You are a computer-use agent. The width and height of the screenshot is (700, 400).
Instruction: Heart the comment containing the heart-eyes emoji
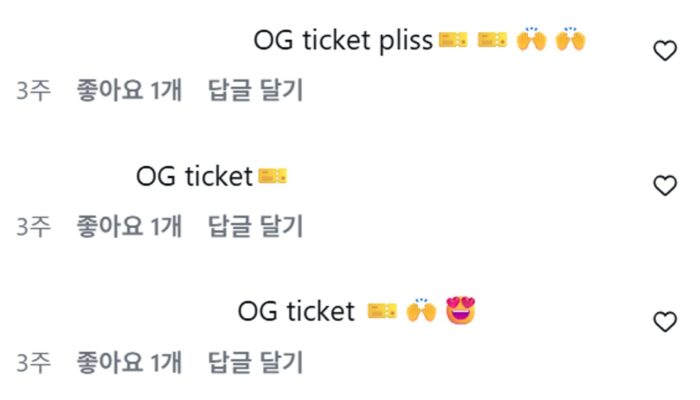[665, 321]
